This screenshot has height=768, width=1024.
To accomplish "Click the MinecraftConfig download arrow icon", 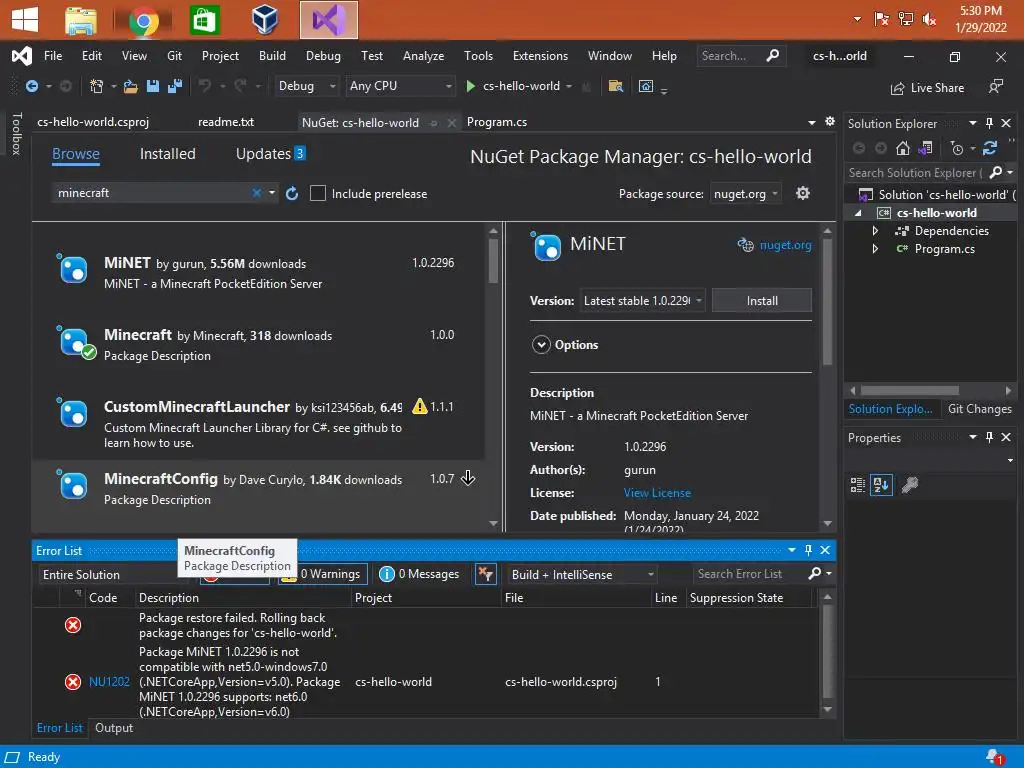I will tap(468, 479).
